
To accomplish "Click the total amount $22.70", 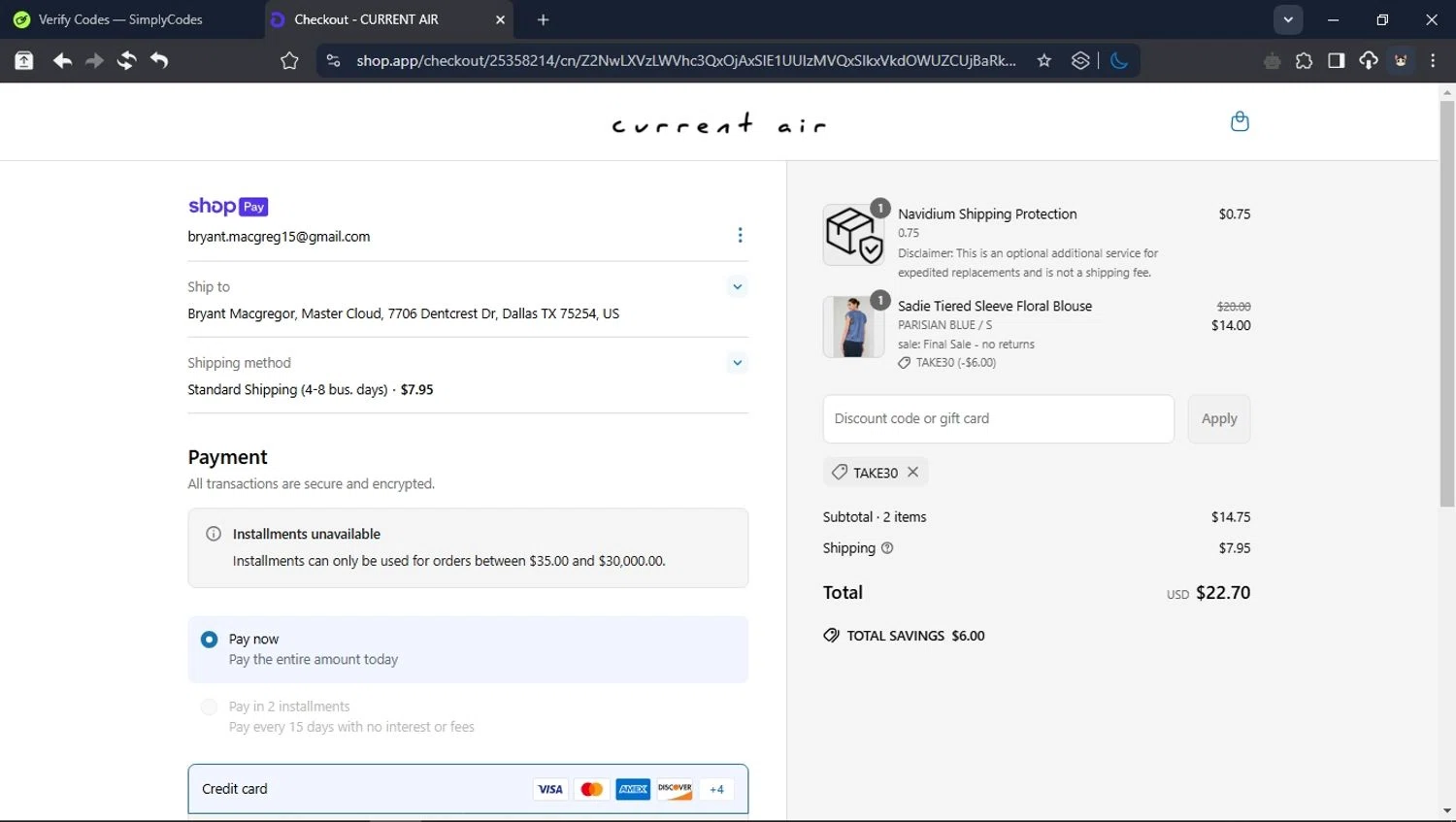I will (1223, 592).
